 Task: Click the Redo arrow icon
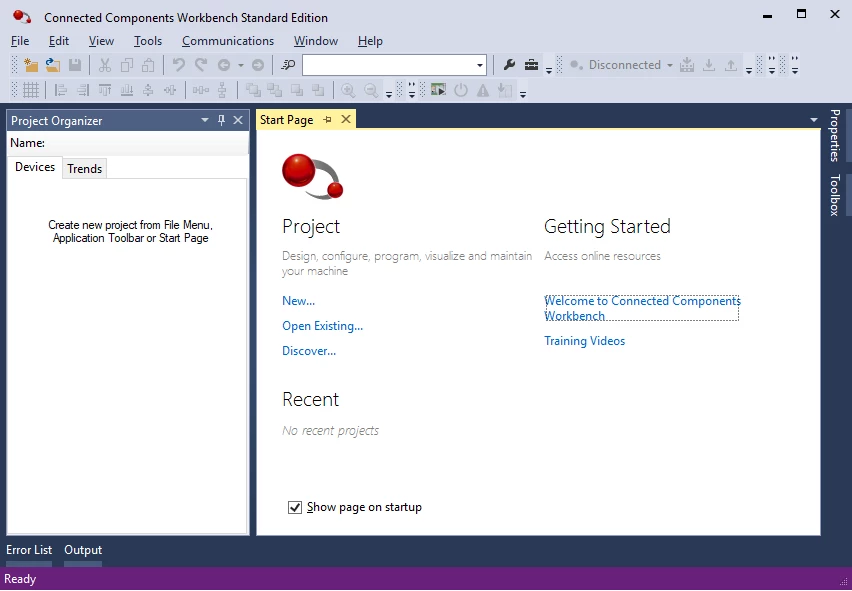point(201,65)
